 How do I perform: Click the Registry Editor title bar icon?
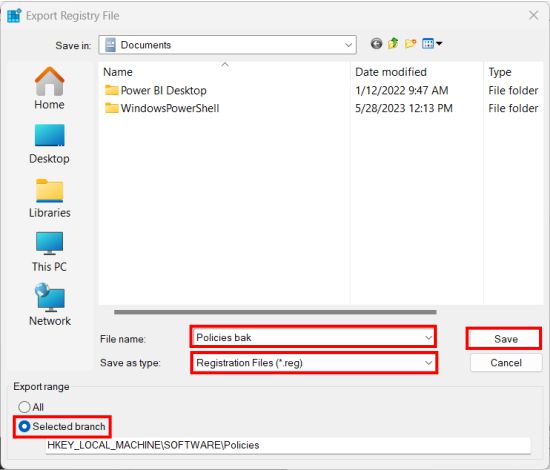pyautogui.click(x=14, y=16)
